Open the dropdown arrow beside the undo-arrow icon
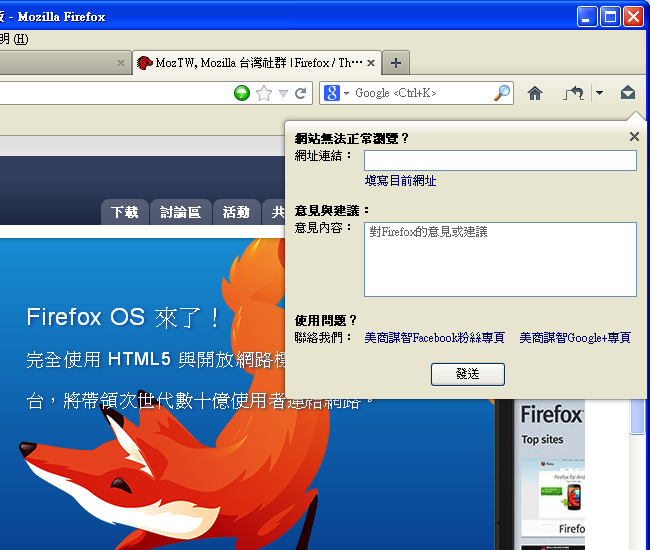The height and width of the screenshot is (550, 650). 599,93
